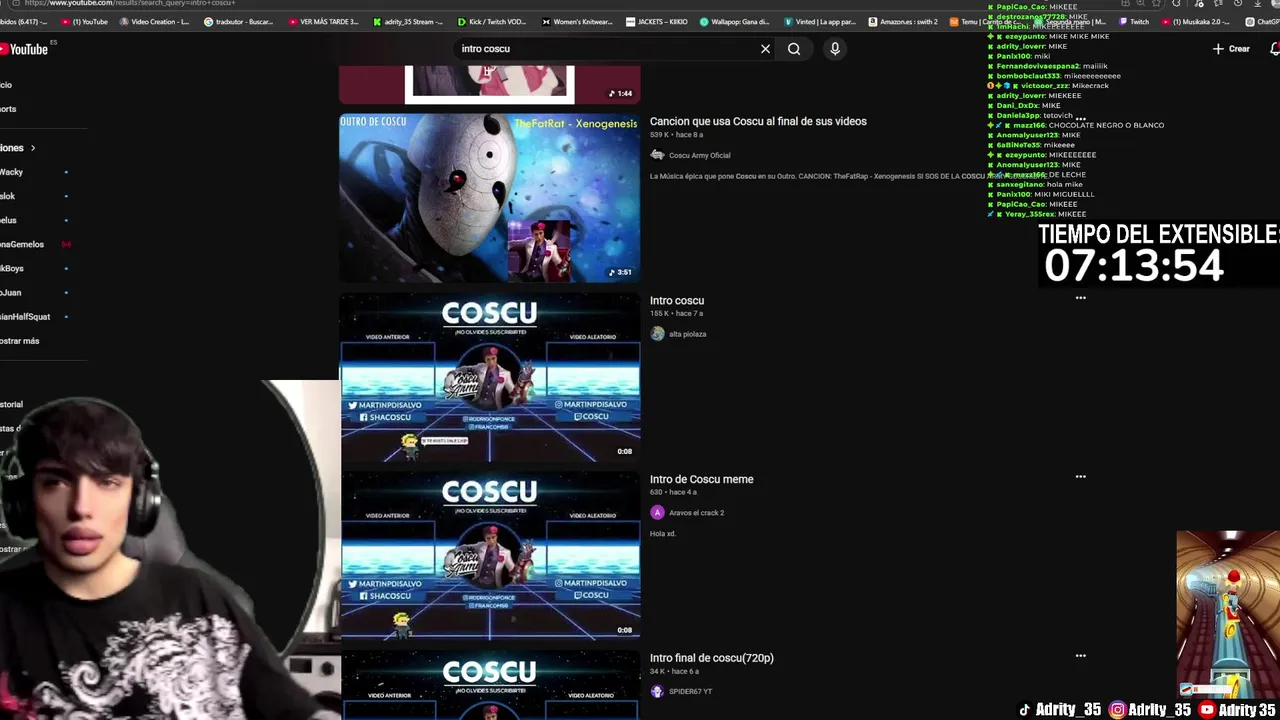This screenshot has width=1280, height=720.
Task: Open video 'Cancion que usa Coscu al final de sus videos'
Action: (x=758, y=121)
